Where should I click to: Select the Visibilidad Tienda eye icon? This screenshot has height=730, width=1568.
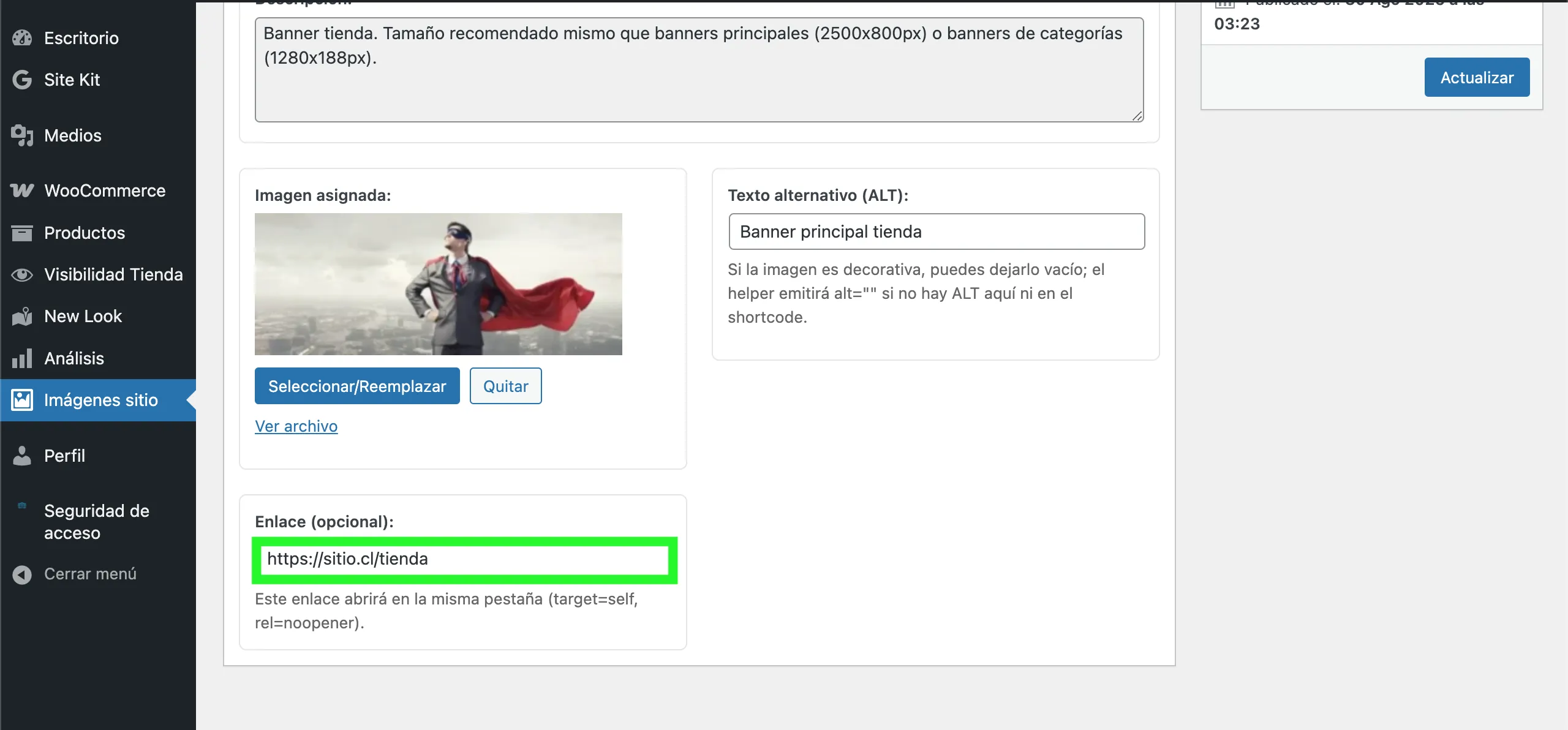pyautogui.click(x=21, y=274)
